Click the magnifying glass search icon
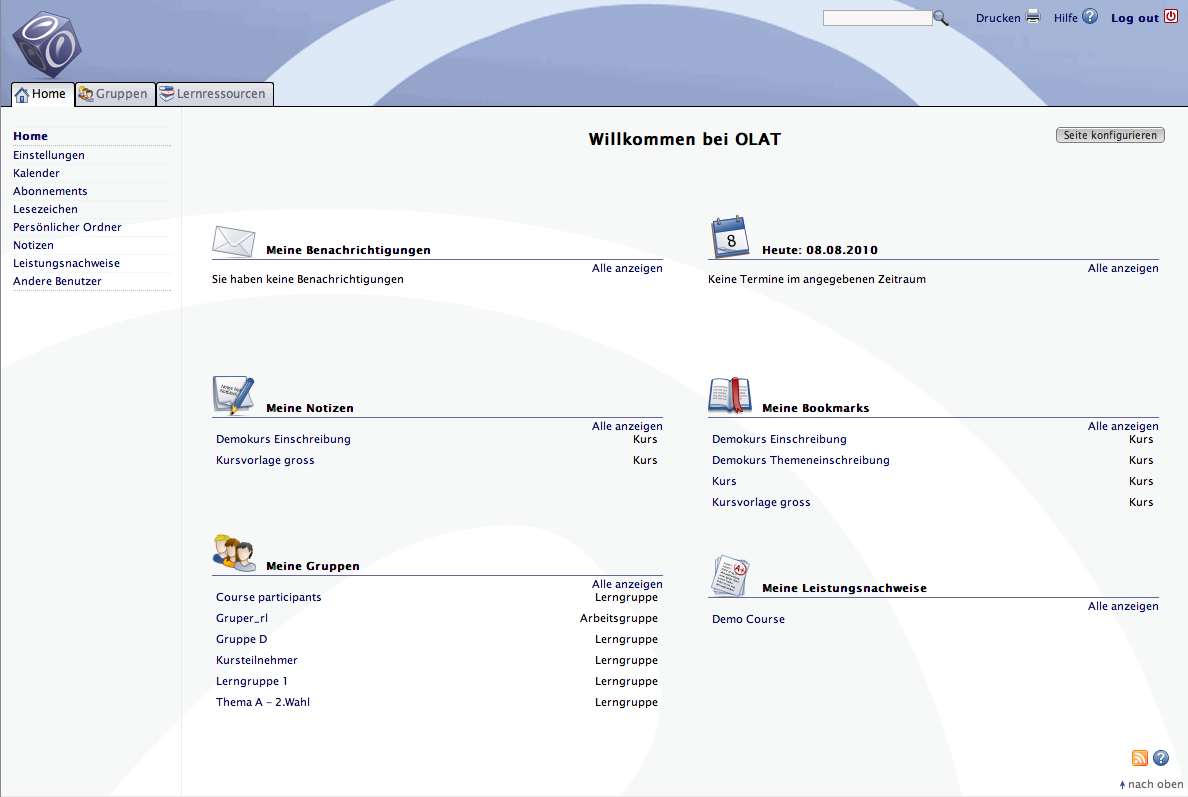 point(941,18)
